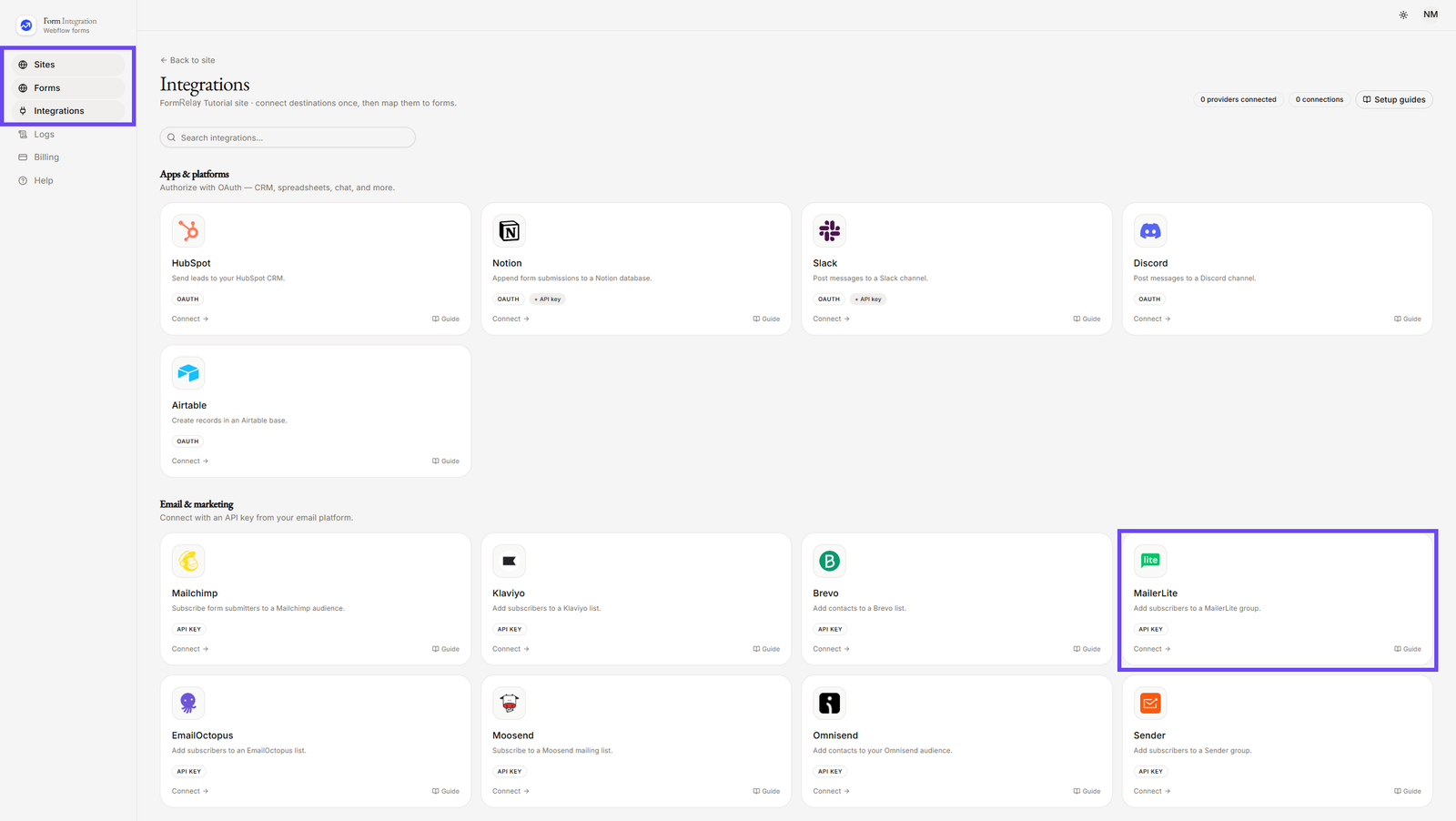This screenshot has height=821, width=1456.
Task: Focus the Search integrations field
Action: pos(288,137)
